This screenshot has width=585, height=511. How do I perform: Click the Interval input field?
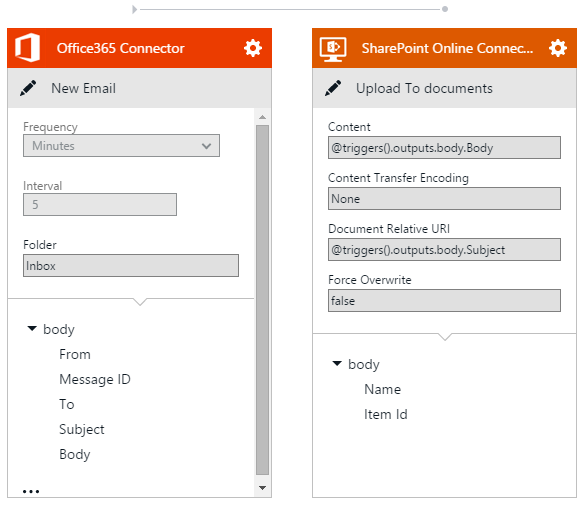(100, 204)
